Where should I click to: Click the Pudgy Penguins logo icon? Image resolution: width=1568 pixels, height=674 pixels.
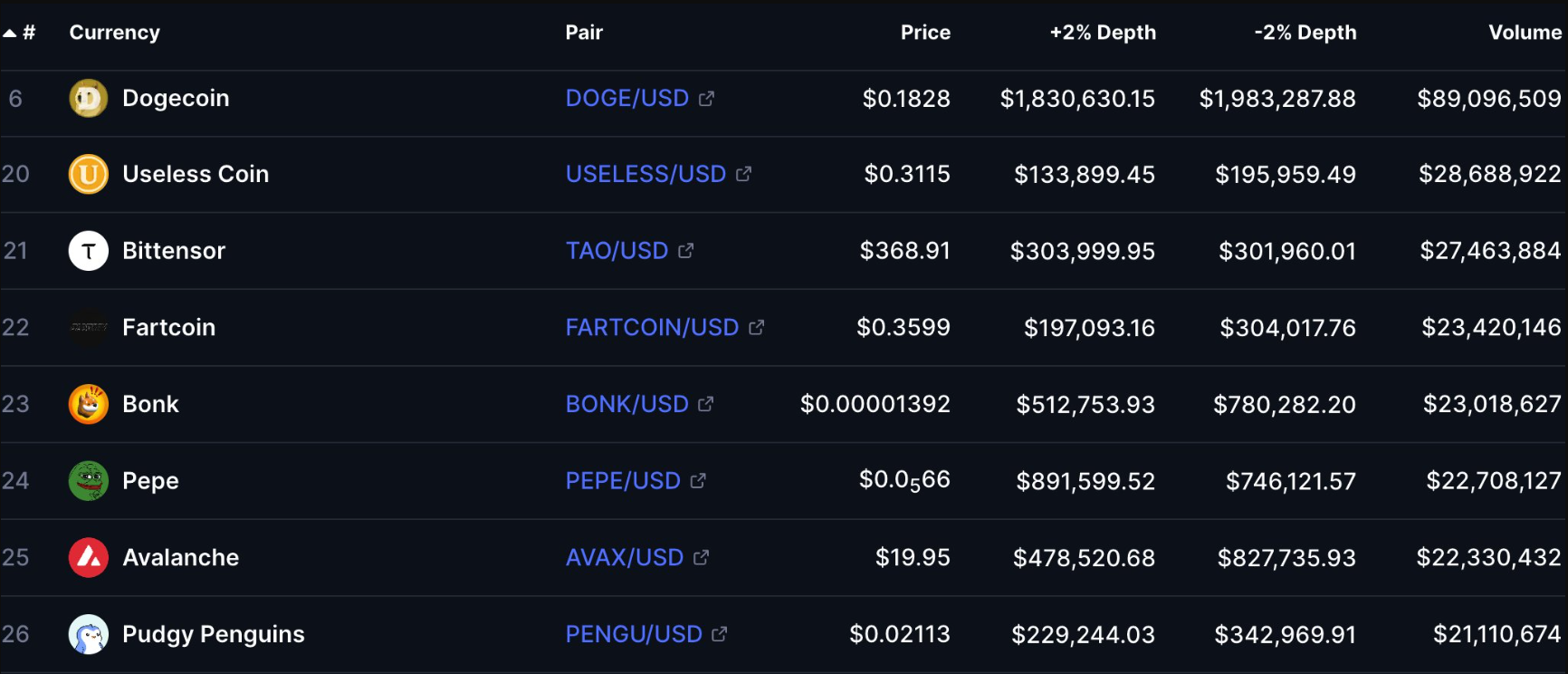[89, 634]
